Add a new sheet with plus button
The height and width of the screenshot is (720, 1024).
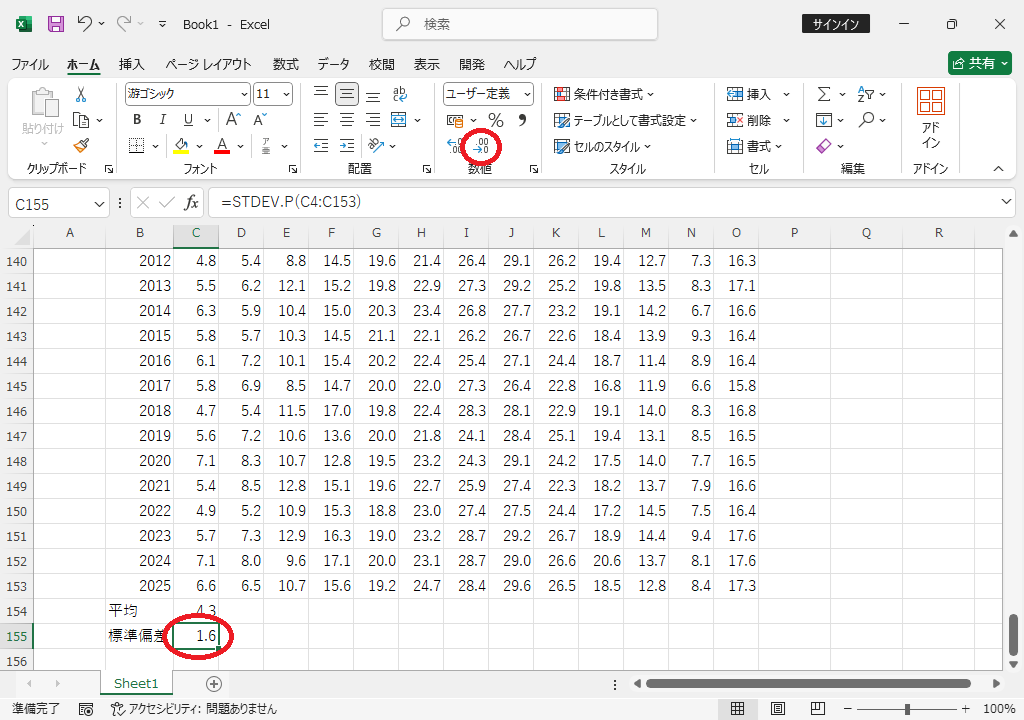[214, 683]
